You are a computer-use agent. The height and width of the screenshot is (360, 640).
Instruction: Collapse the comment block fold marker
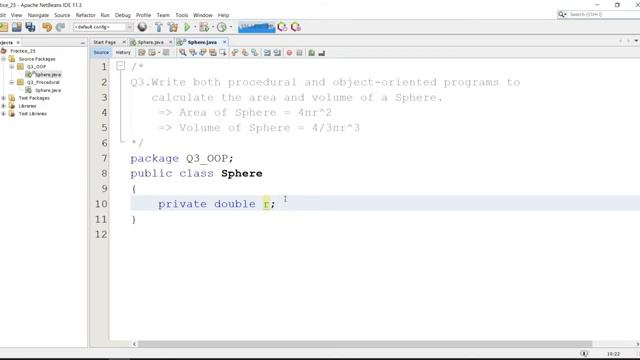point(121,66)
